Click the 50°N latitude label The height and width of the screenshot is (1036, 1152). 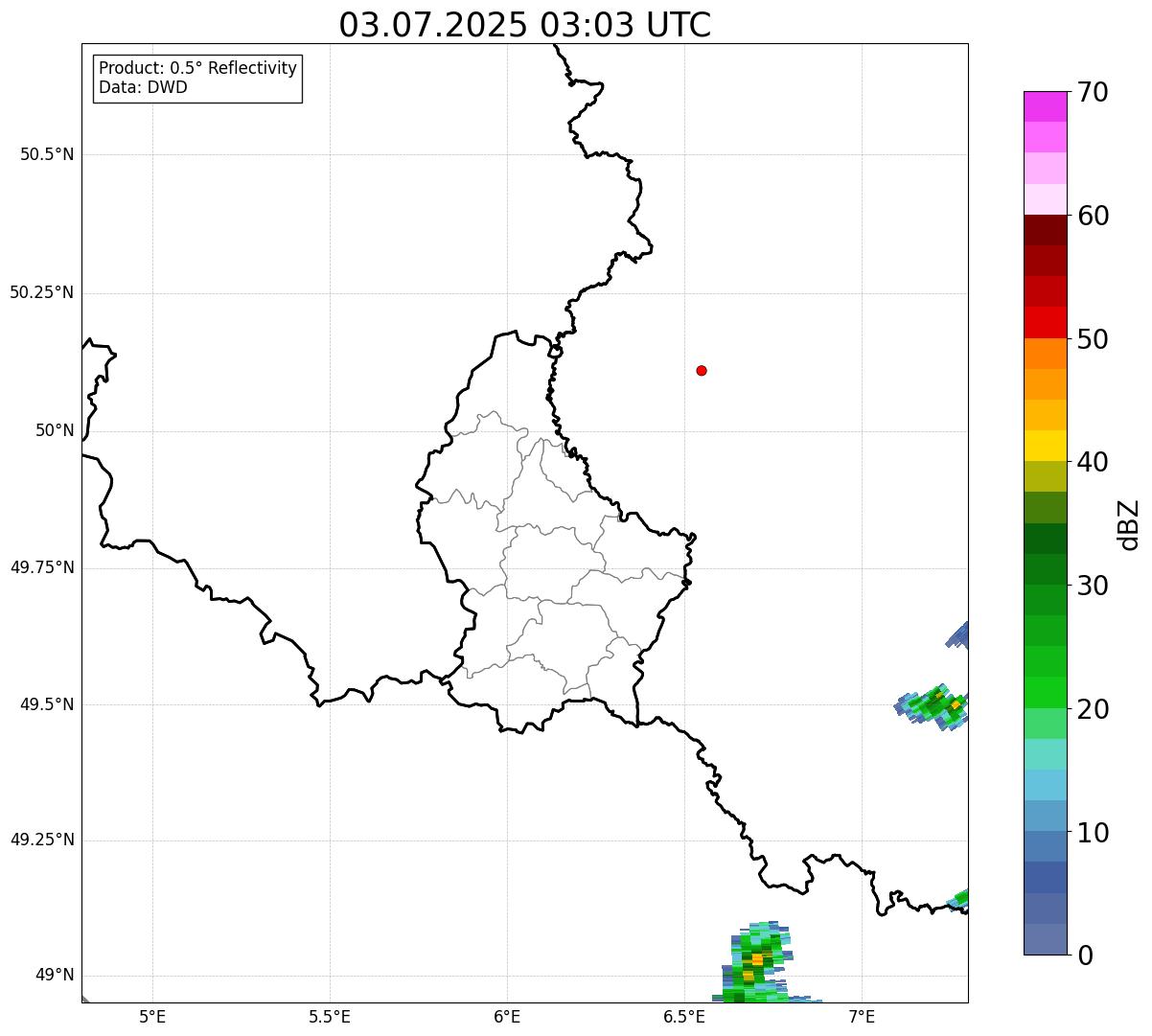pos(55,430)
